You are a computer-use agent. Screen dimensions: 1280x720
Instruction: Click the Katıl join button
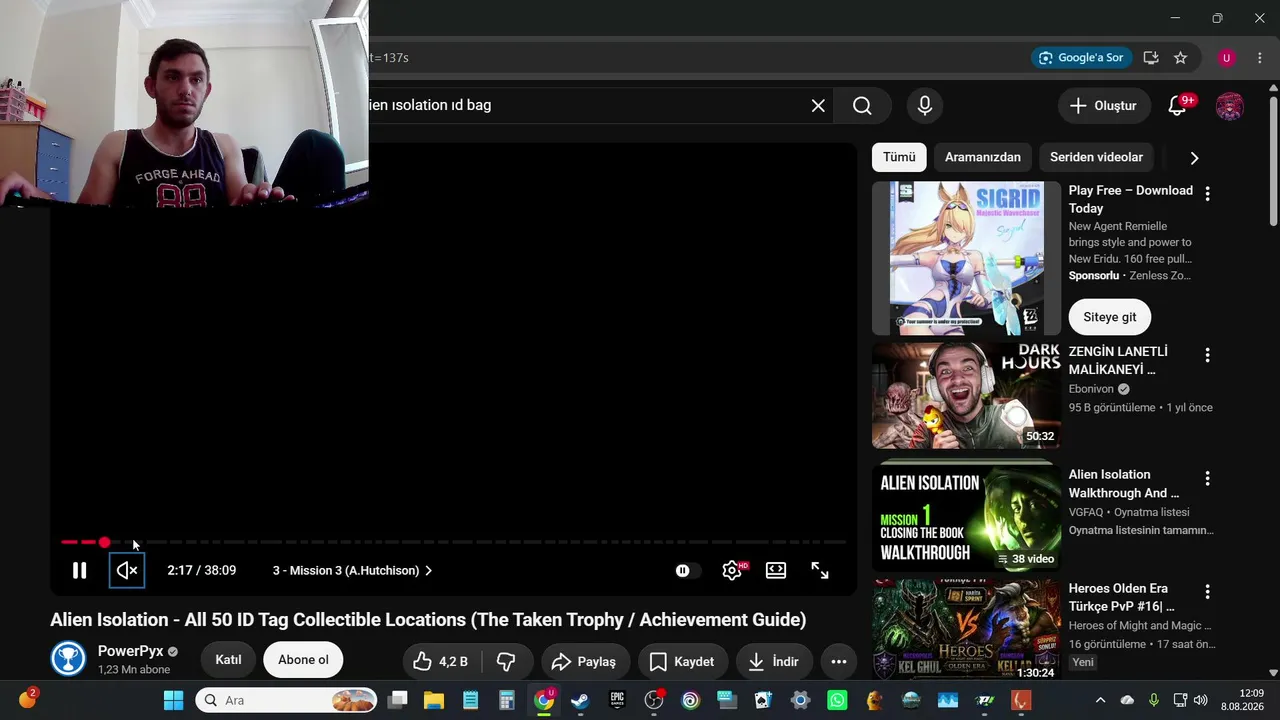click(x=228, y=660)
